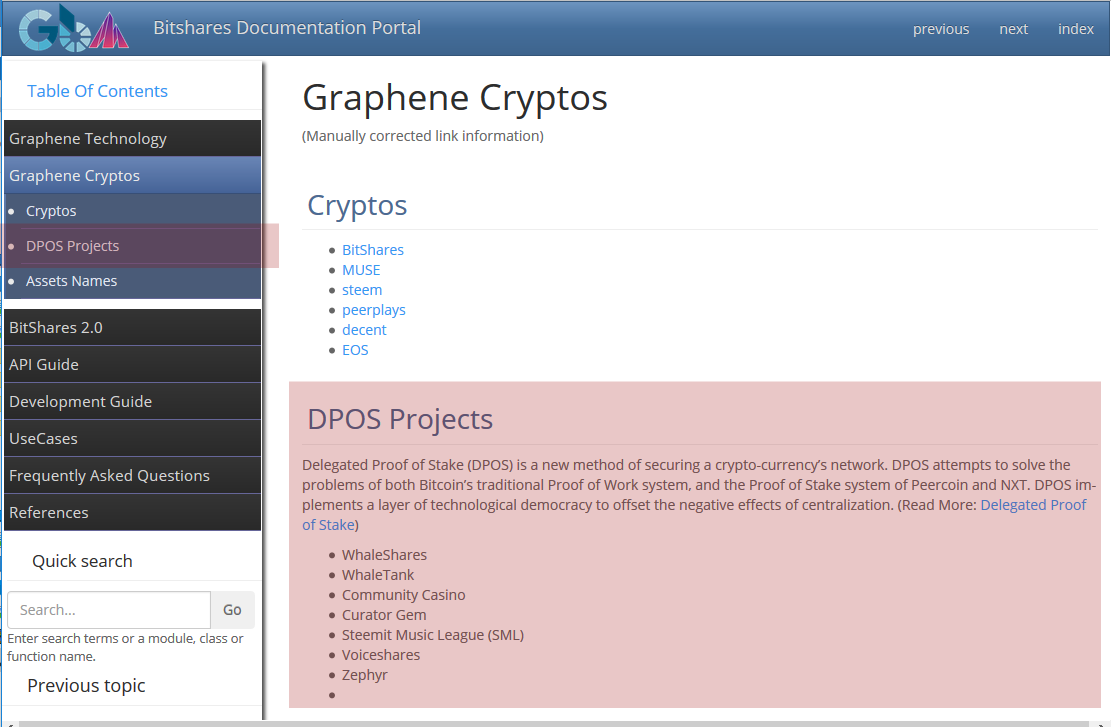The width and height of the screenshot is (1111, 727).
Task: Follow the Delegated Proof of Stake link
Action: pyautogui.click(x=1032, y=505)
